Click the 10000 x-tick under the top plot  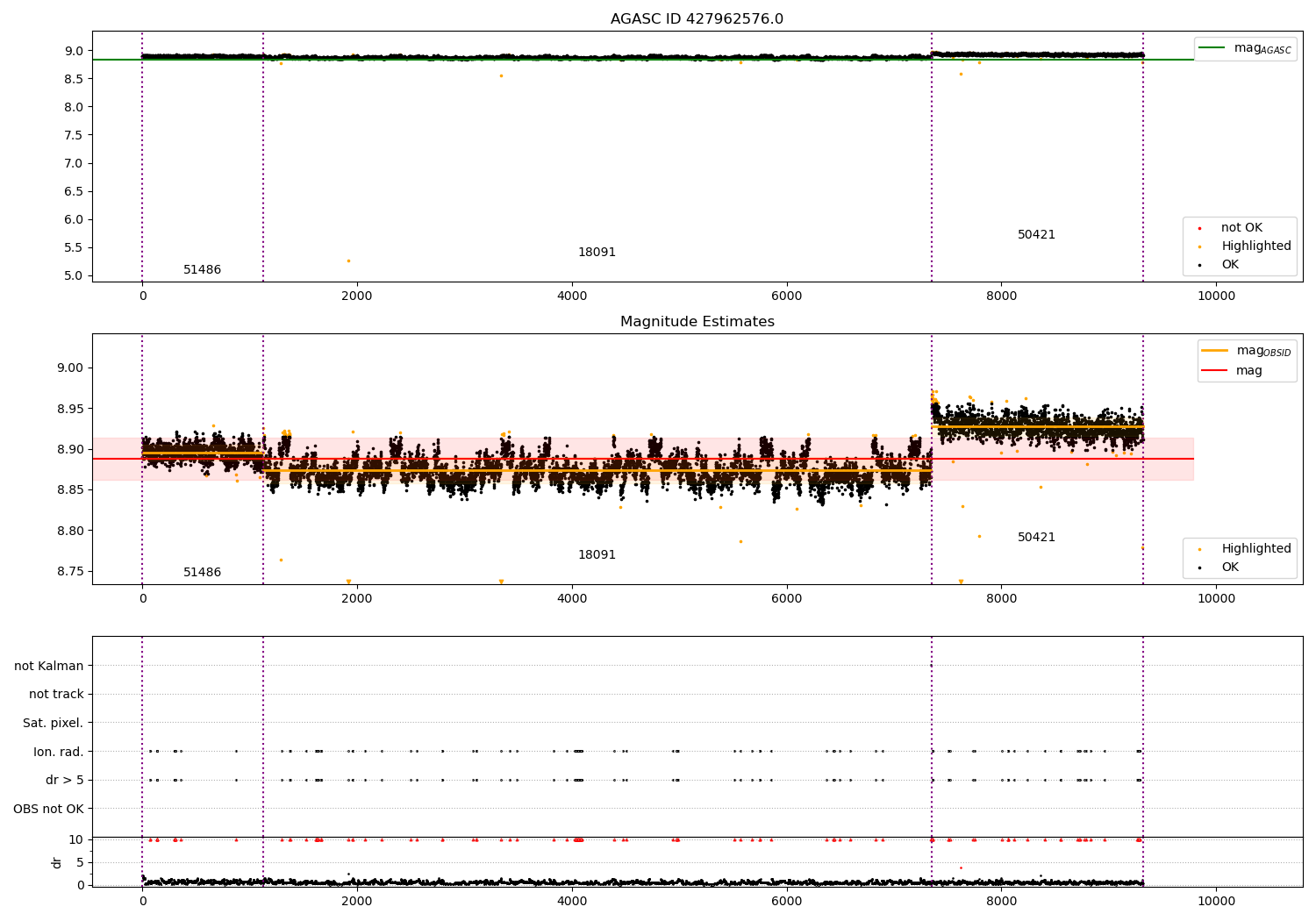[x=1216, y=296]
